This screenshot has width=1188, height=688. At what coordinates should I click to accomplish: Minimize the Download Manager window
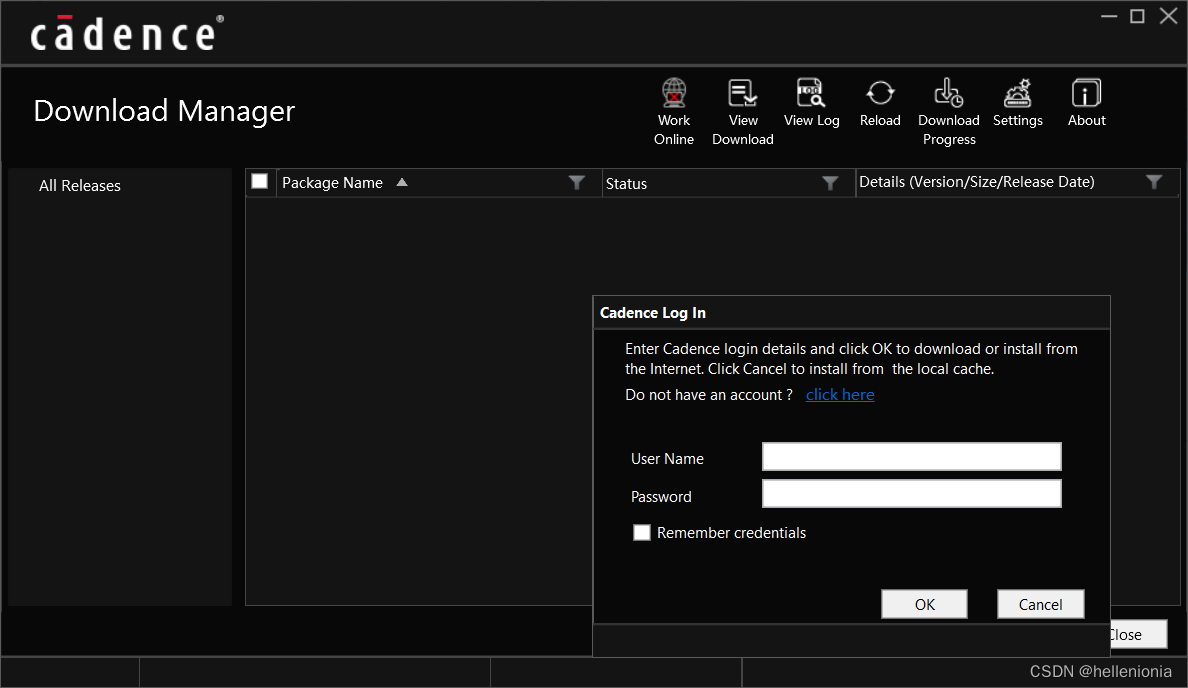[1109, 16]
